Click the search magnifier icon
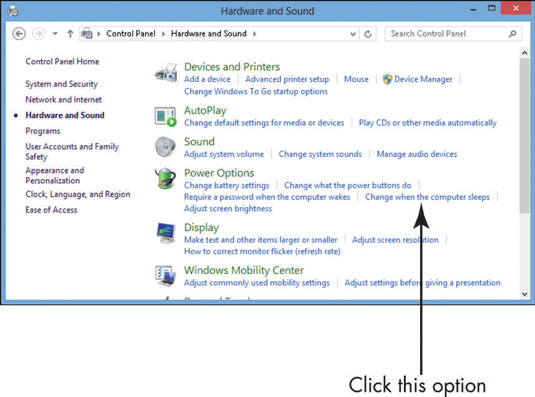This screenshot has height=397, width=535. click(x=512, y=34)
